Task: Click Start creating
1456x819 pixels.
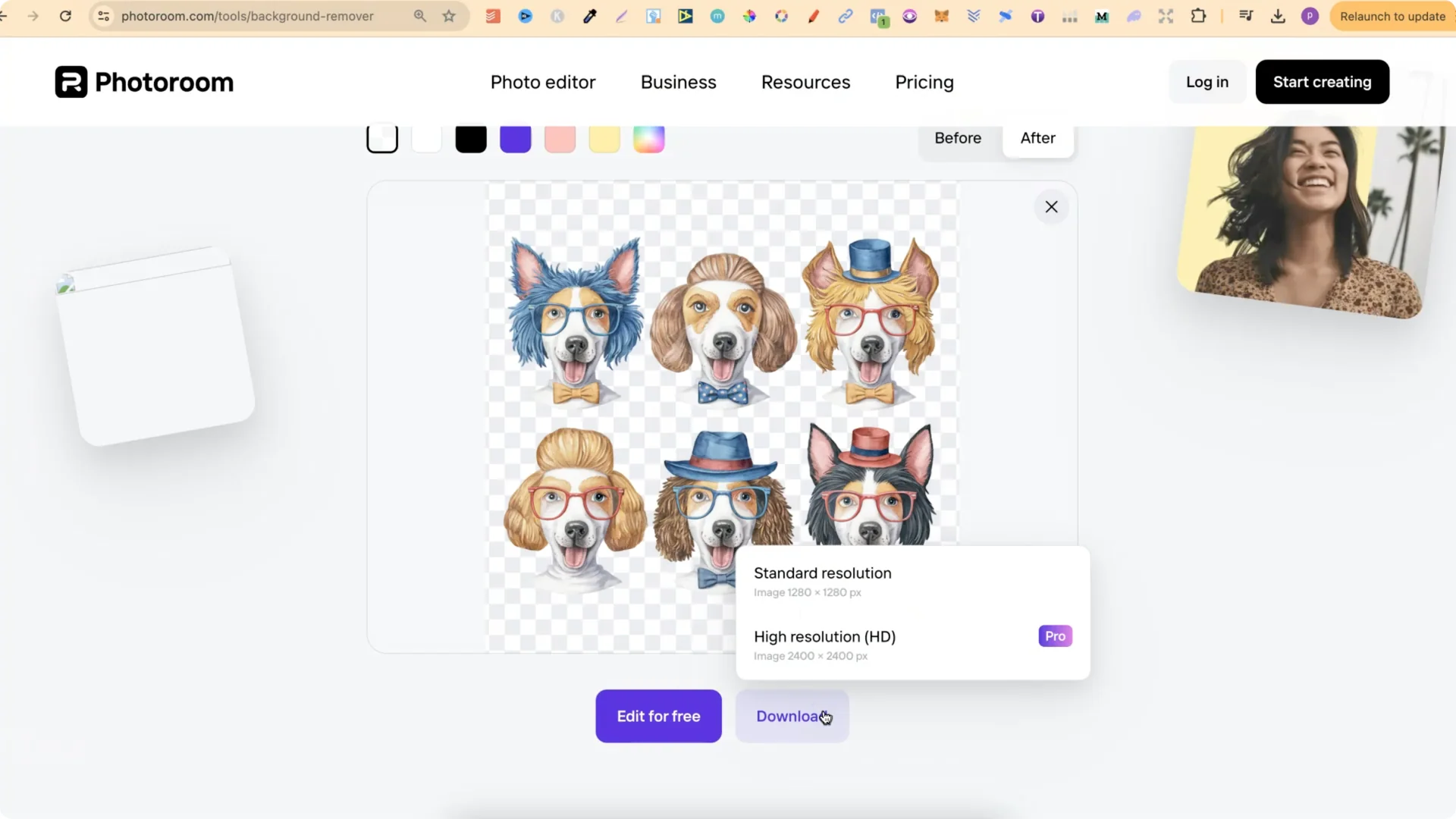Action: pos(1322,82)
